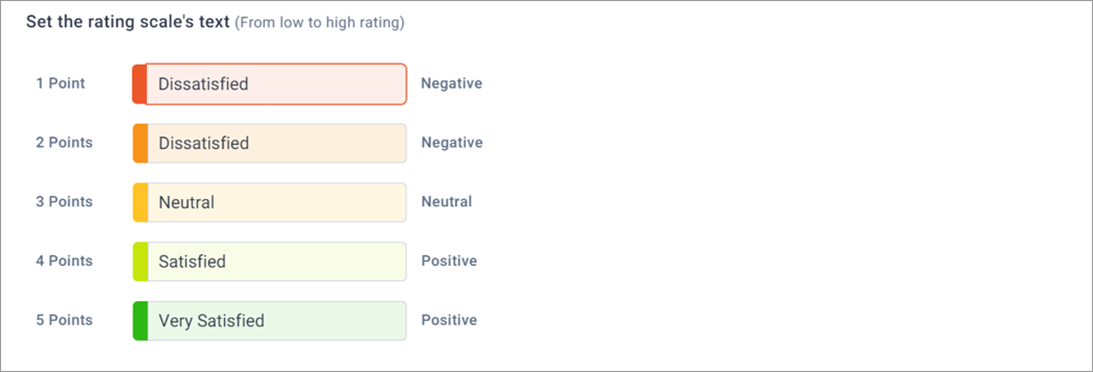Click the Neutral sentiment label on the right
The image size is (1093, 372).
tap(447, 202)
